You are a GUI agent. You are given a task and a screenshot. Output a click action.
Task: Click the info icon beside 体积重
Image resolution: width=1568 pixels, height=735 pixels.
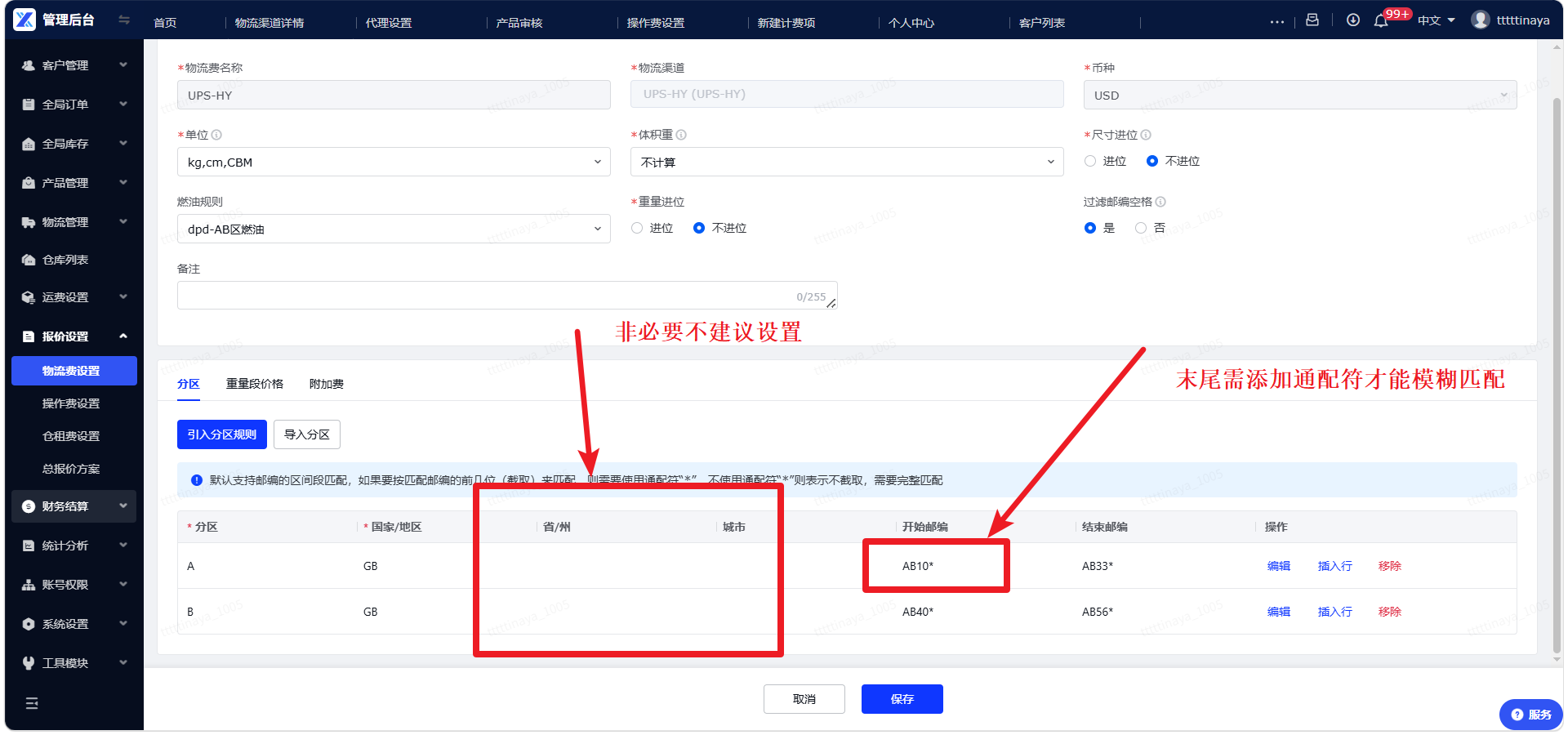pos(681,135)
